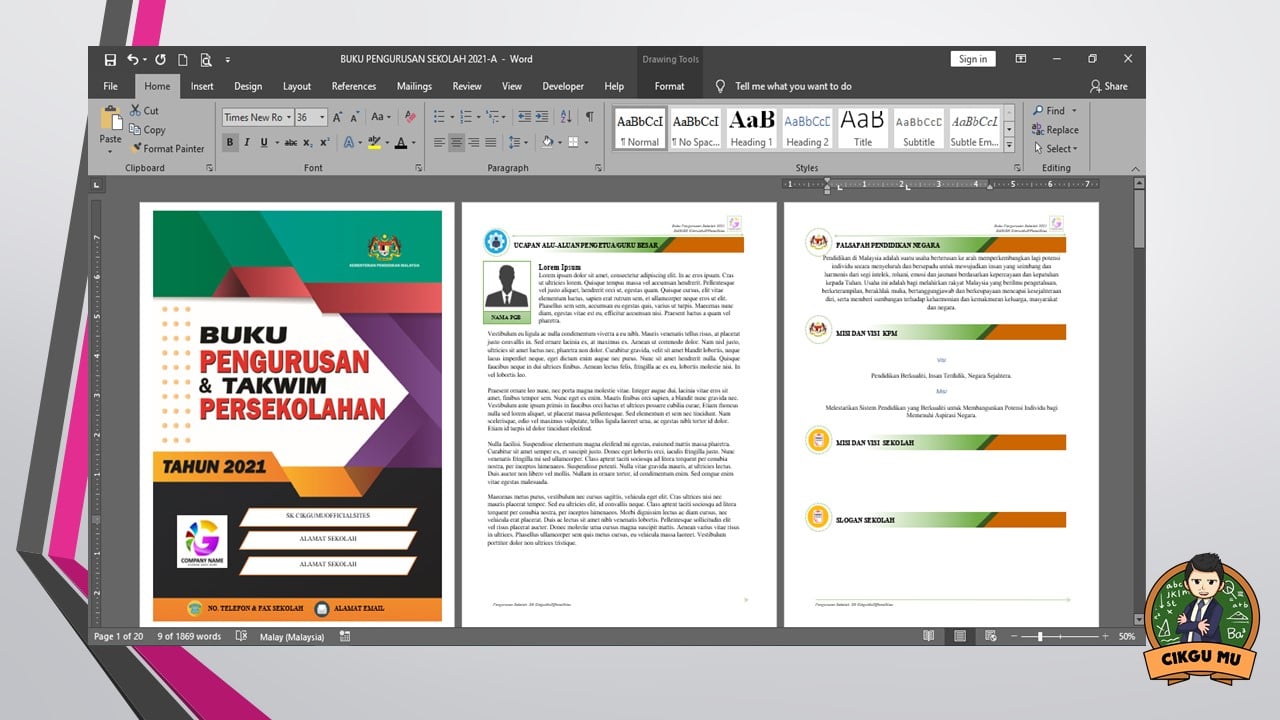
Task: Click the Save icon in quick access toolbar
Action: coord(110,60)
